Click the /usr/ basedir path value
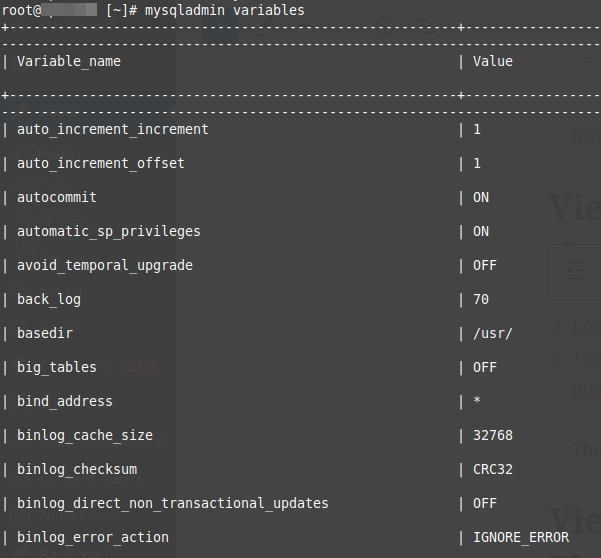The height and width of the screenshot is (558, 601). 493,333
